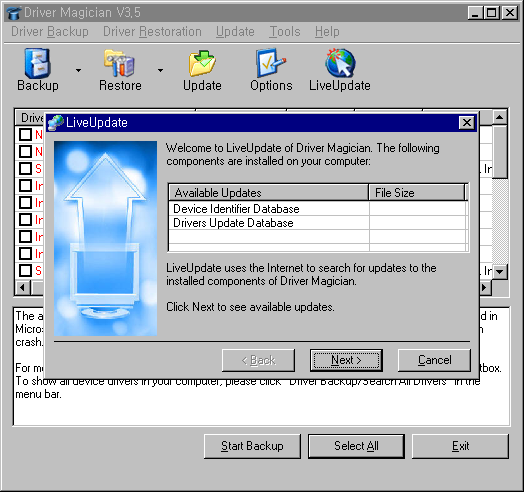Click the driver list scroll-up arrow

(x=500, y=117)
